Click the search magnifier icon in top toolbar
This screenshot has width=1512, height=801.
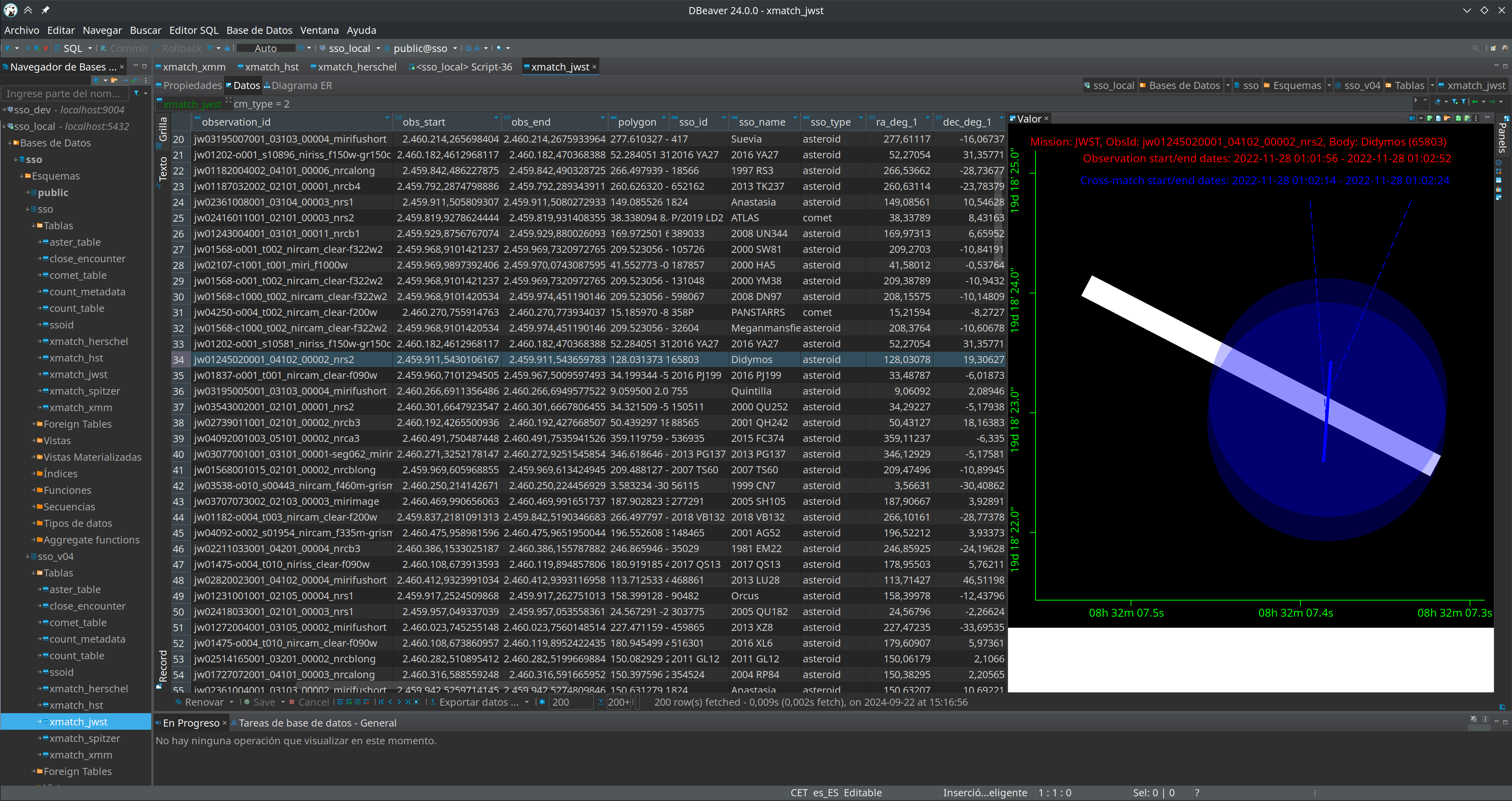499,48
